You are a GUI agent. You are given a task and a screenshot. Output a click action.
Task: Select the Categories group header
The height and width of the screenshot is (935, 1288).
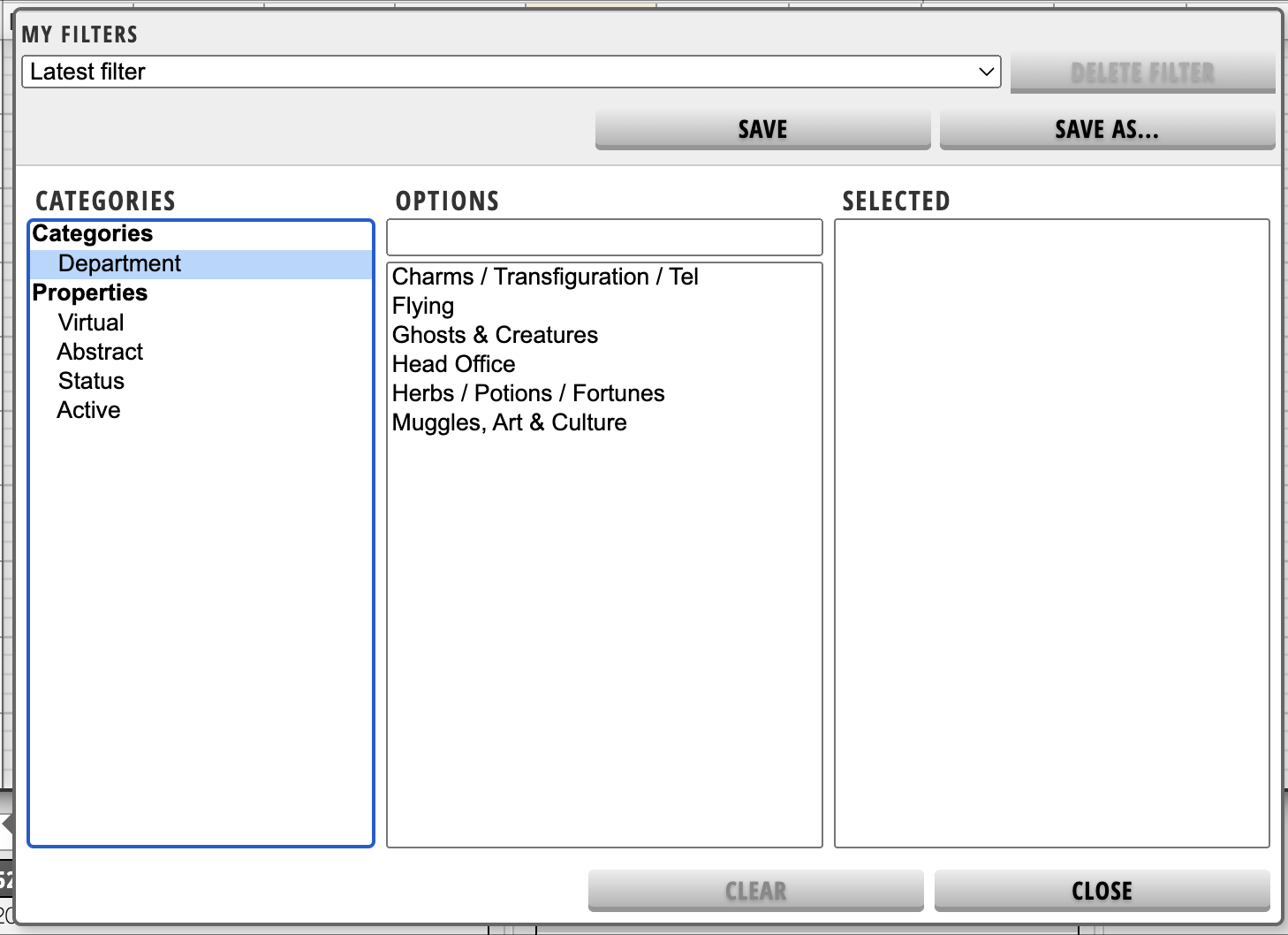(x=201, y=234)
